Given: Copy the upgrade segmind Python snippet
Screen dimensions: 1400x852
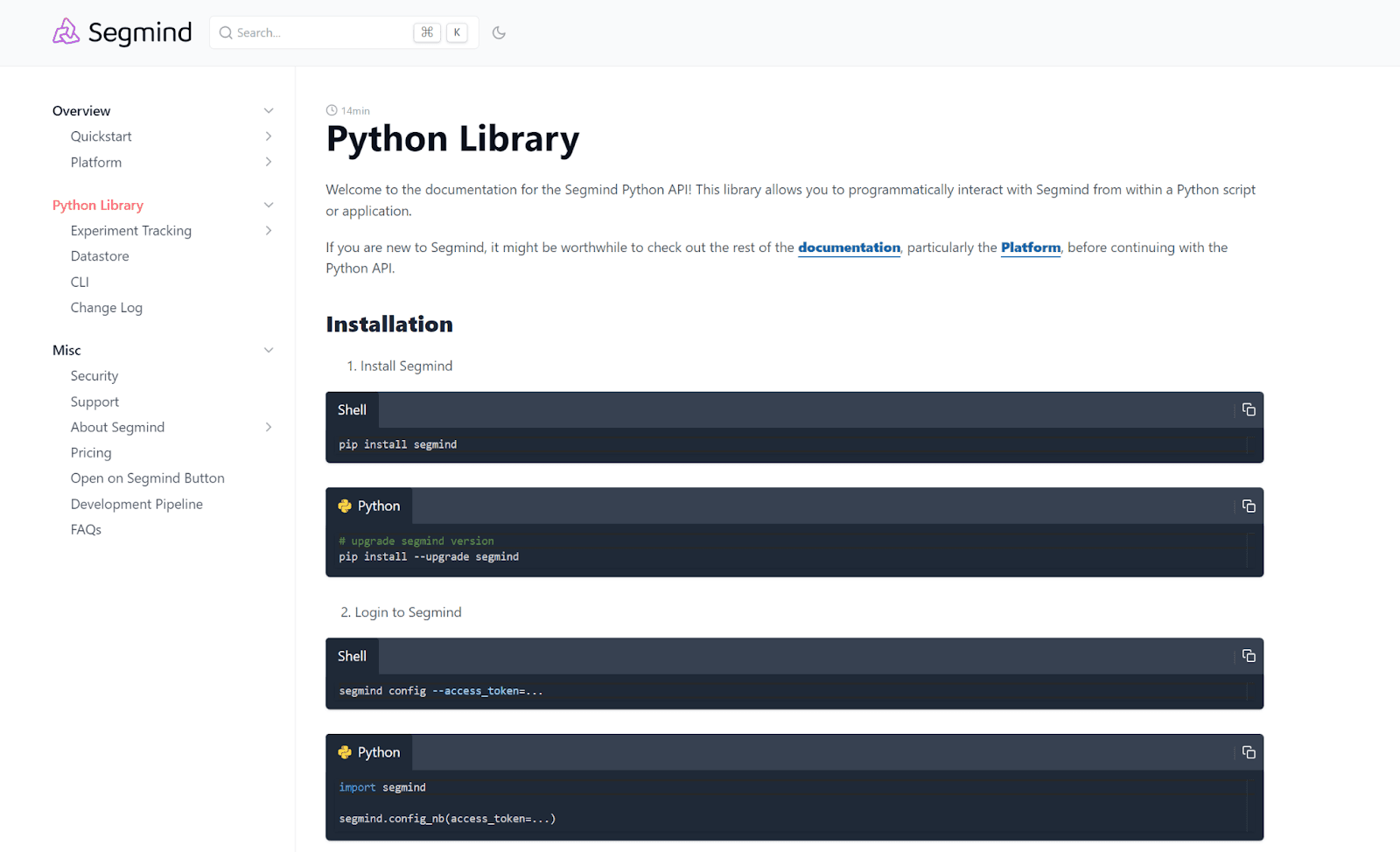Looking at the screenshot, I should [1248, 506].
